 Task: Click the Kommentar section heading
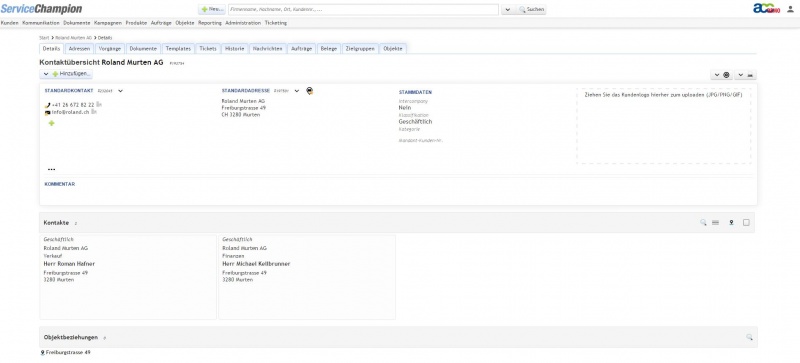pos(60,184)
